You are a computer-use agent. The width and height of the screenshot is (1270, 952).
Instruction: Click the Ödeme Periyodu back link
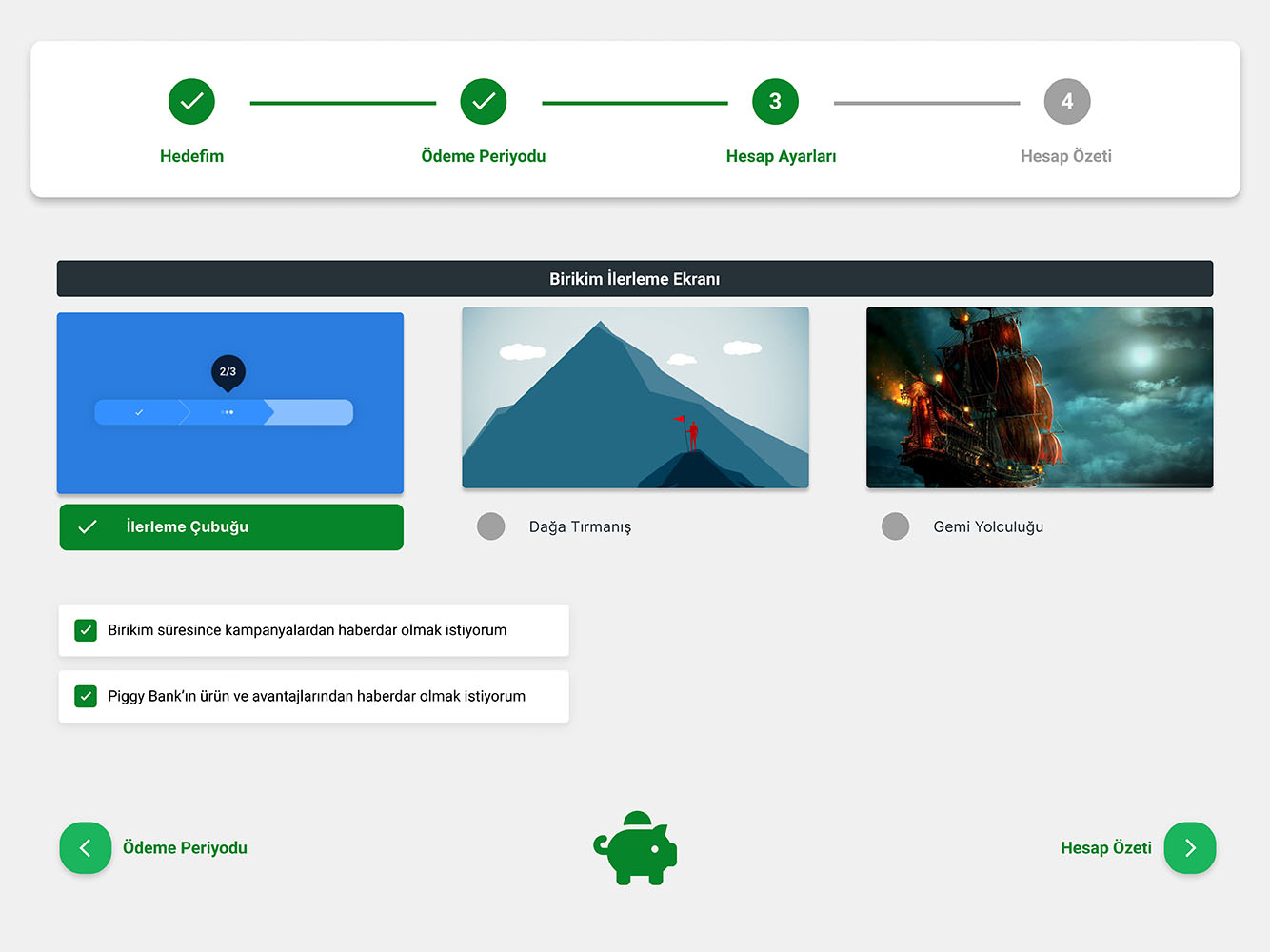point(185,848)
